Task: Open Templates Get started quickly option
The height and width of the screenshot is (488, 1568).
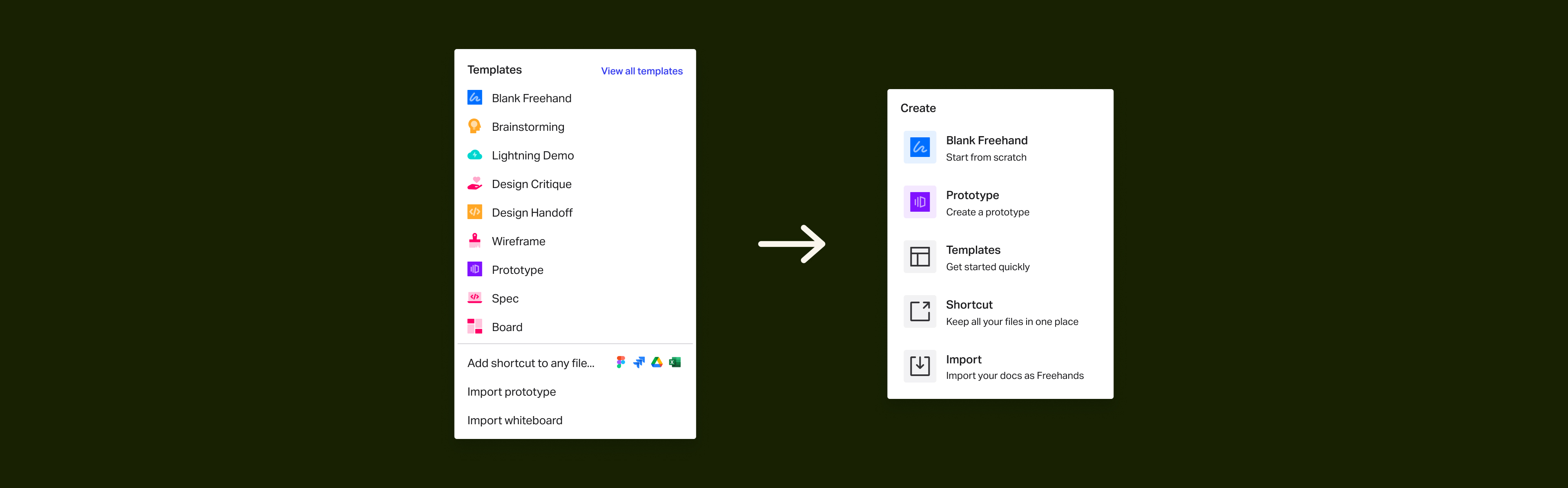Action: 987,258
